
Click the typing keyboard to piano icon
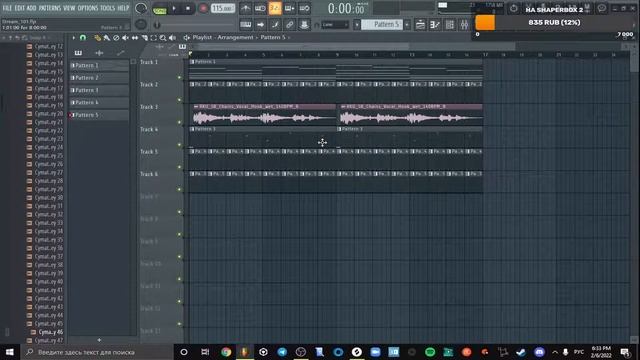pos(245,24)
